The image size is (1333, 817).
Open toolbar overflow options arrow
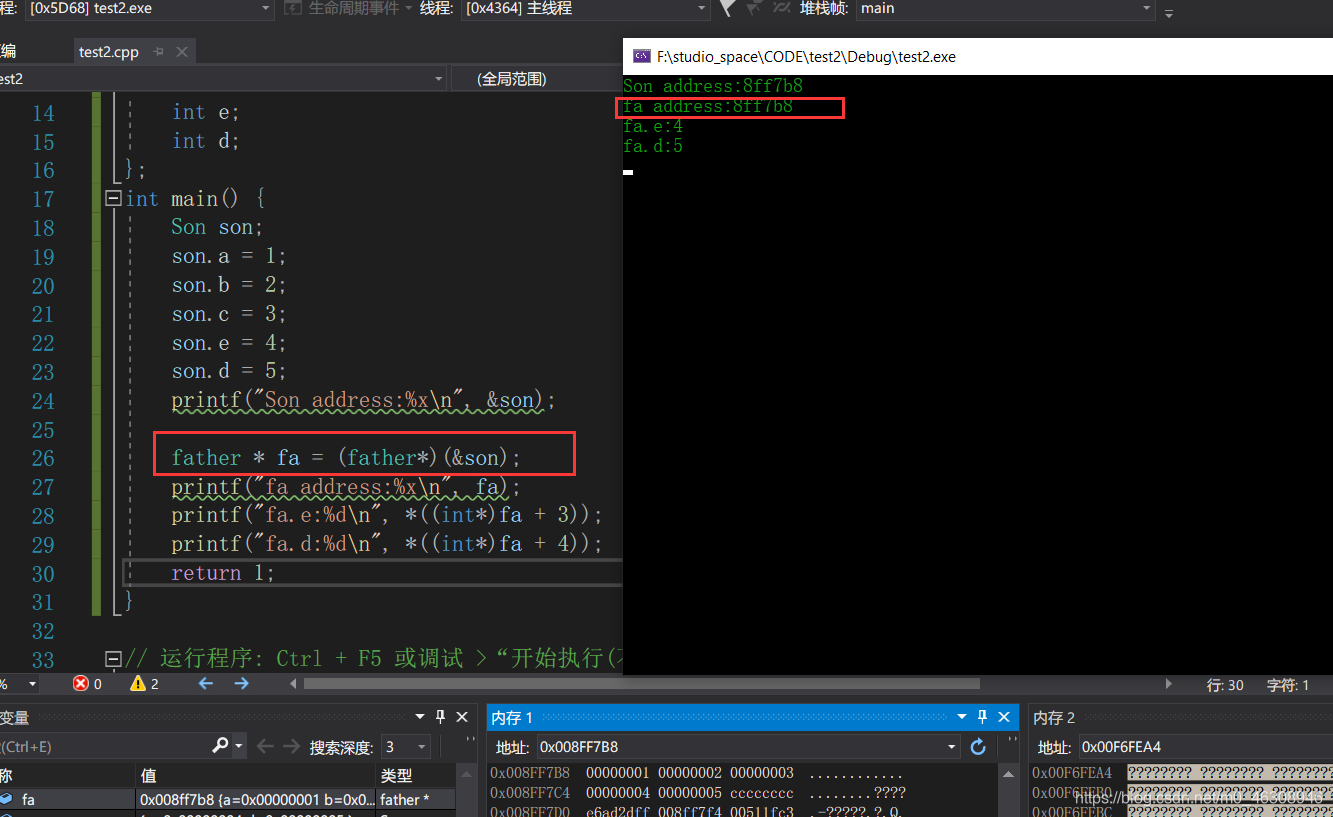pos(1168,12)
